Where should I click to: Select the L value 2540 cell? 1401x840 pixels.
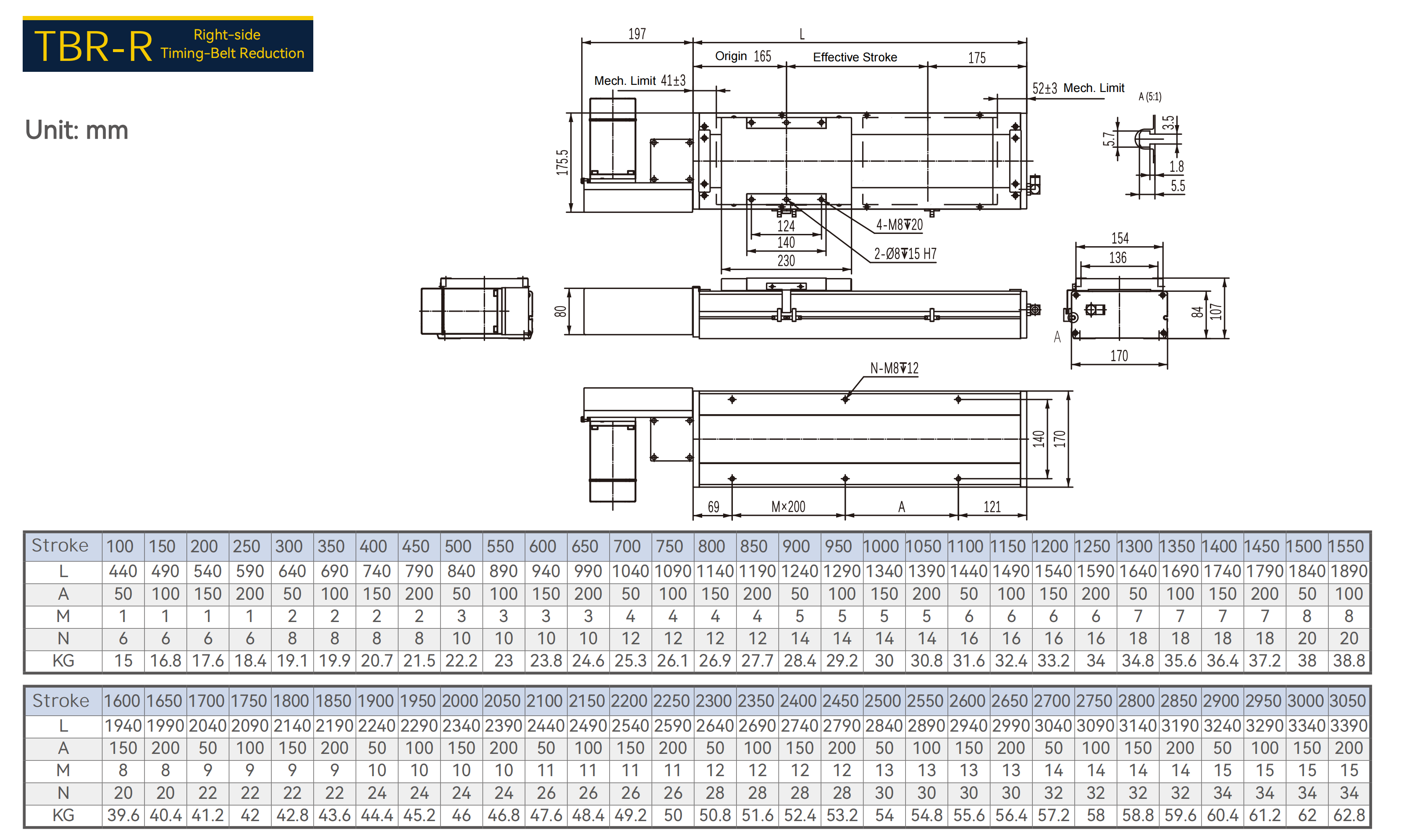[630, 726]
